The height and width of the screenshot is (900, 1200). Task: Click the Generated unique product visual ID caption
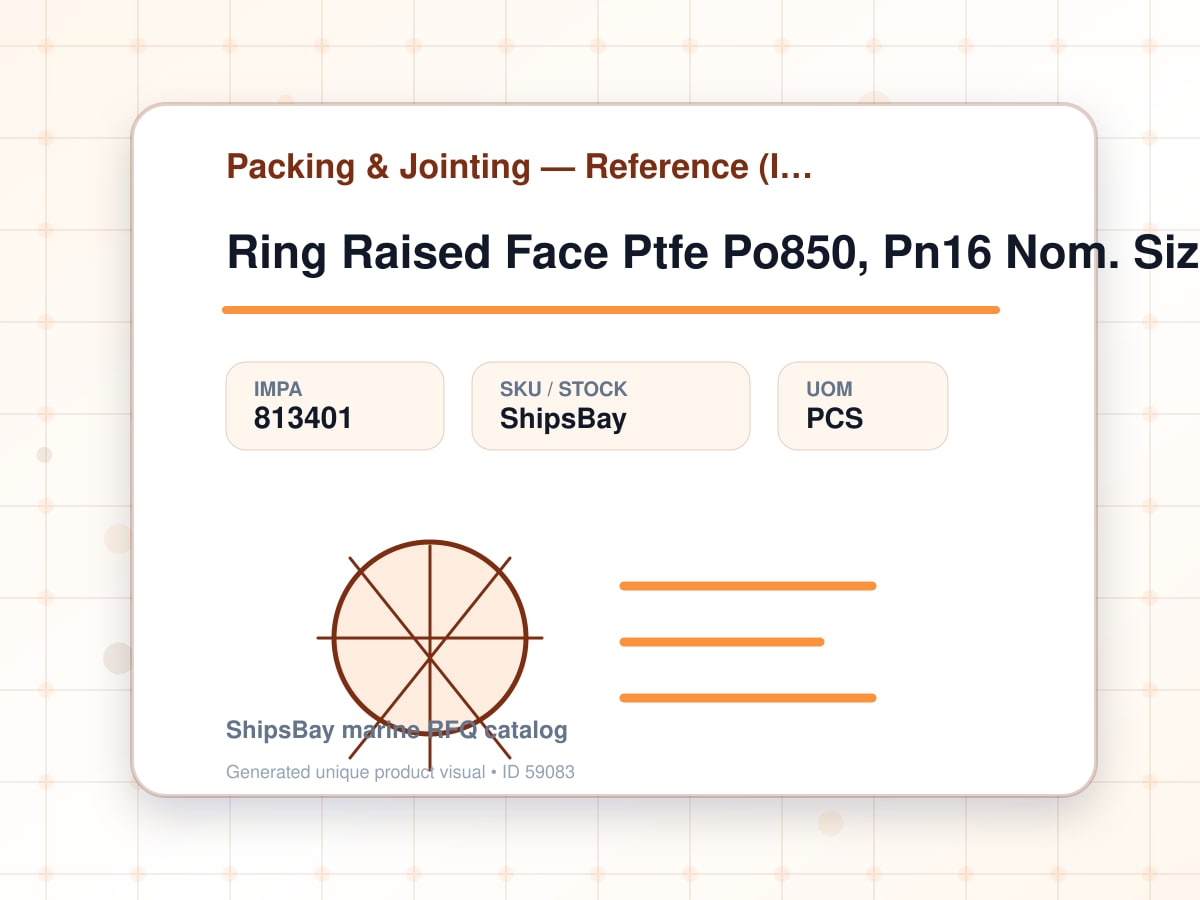click(400, 772)
